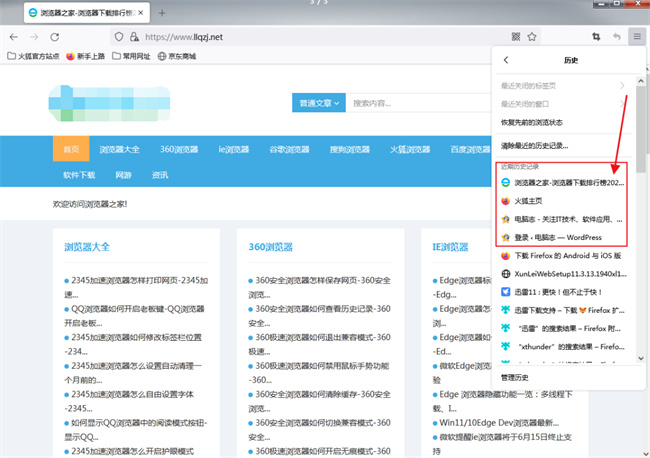Reload the current page
This screenshot has height=458, width=650.
(55, 37)
